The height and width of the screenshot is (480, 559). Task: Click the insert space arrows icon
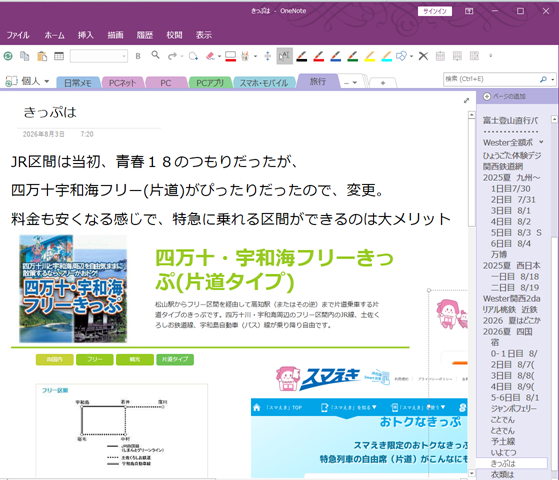click(x=267, y=56)
